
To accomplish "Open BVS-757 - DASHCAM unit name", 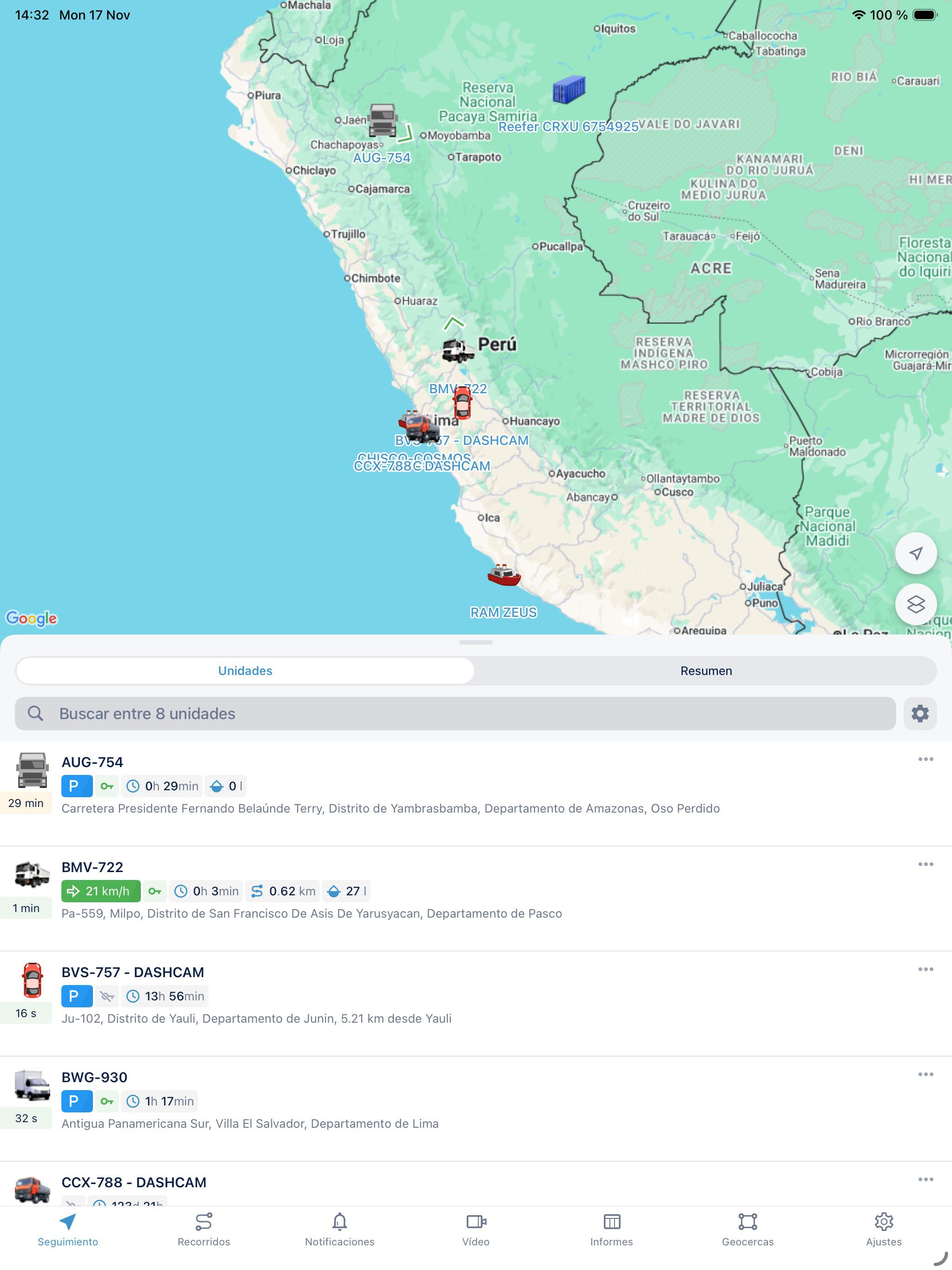I will click(132, 972).
